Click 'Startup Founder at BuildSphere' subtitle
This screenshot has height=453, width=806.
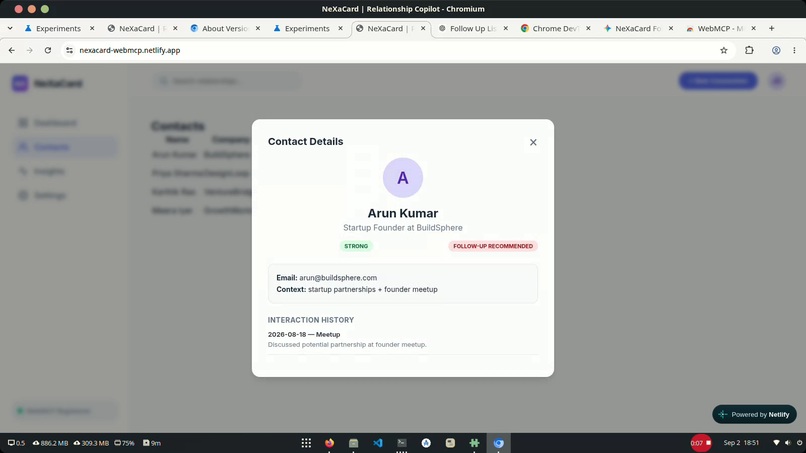coord(402,228)
